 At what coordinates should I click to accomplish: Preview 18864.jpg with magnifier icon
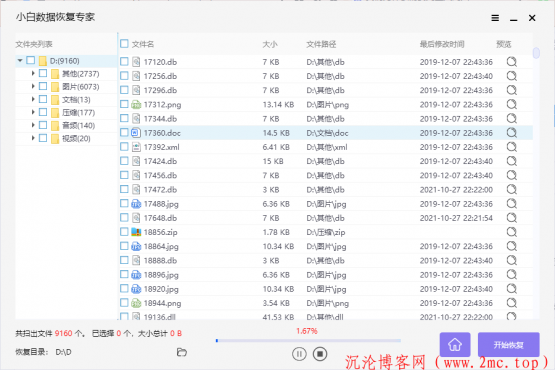point(511,246)
